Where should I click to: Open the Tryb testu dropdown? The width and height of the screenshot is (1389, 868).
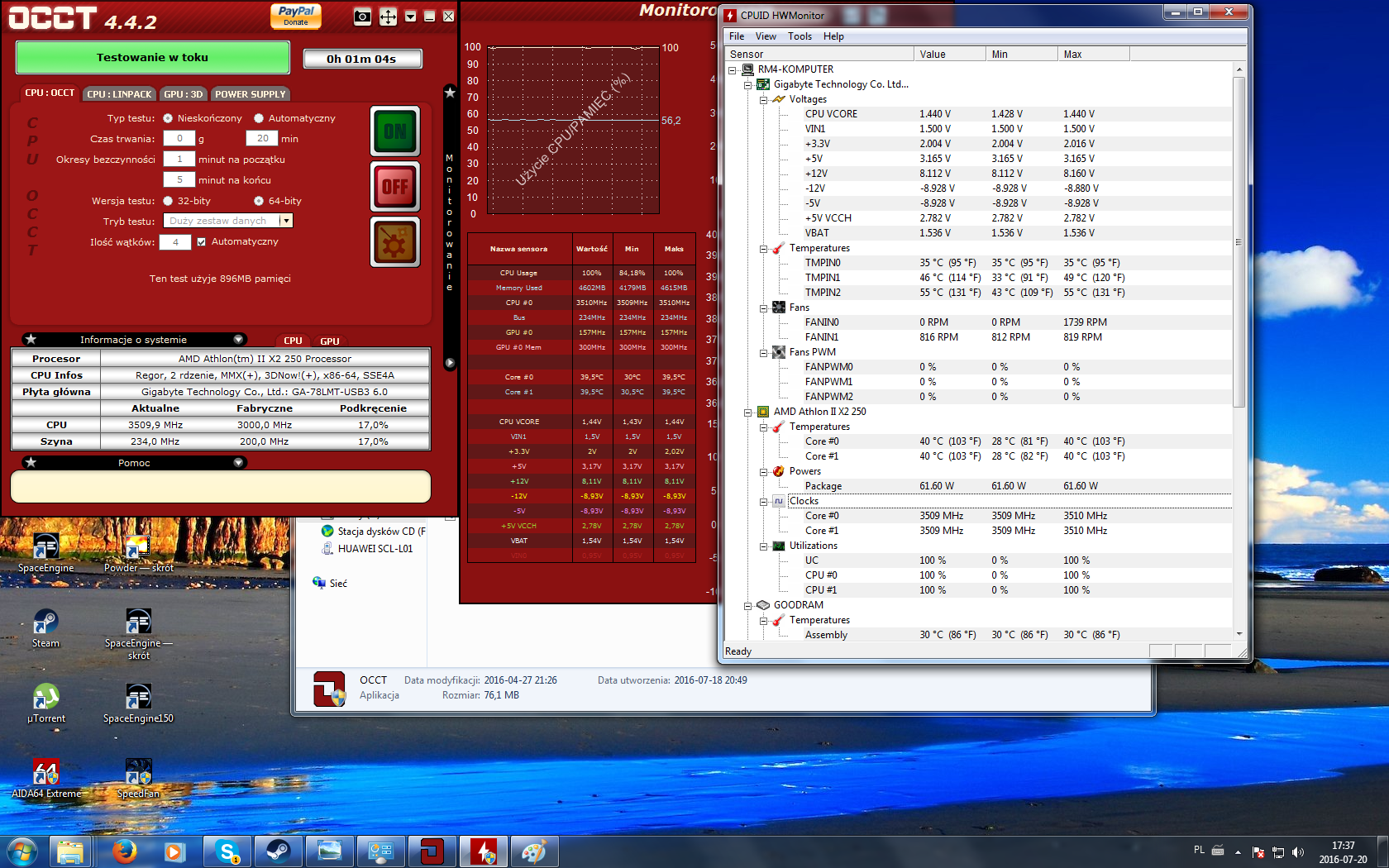(286, 221)
